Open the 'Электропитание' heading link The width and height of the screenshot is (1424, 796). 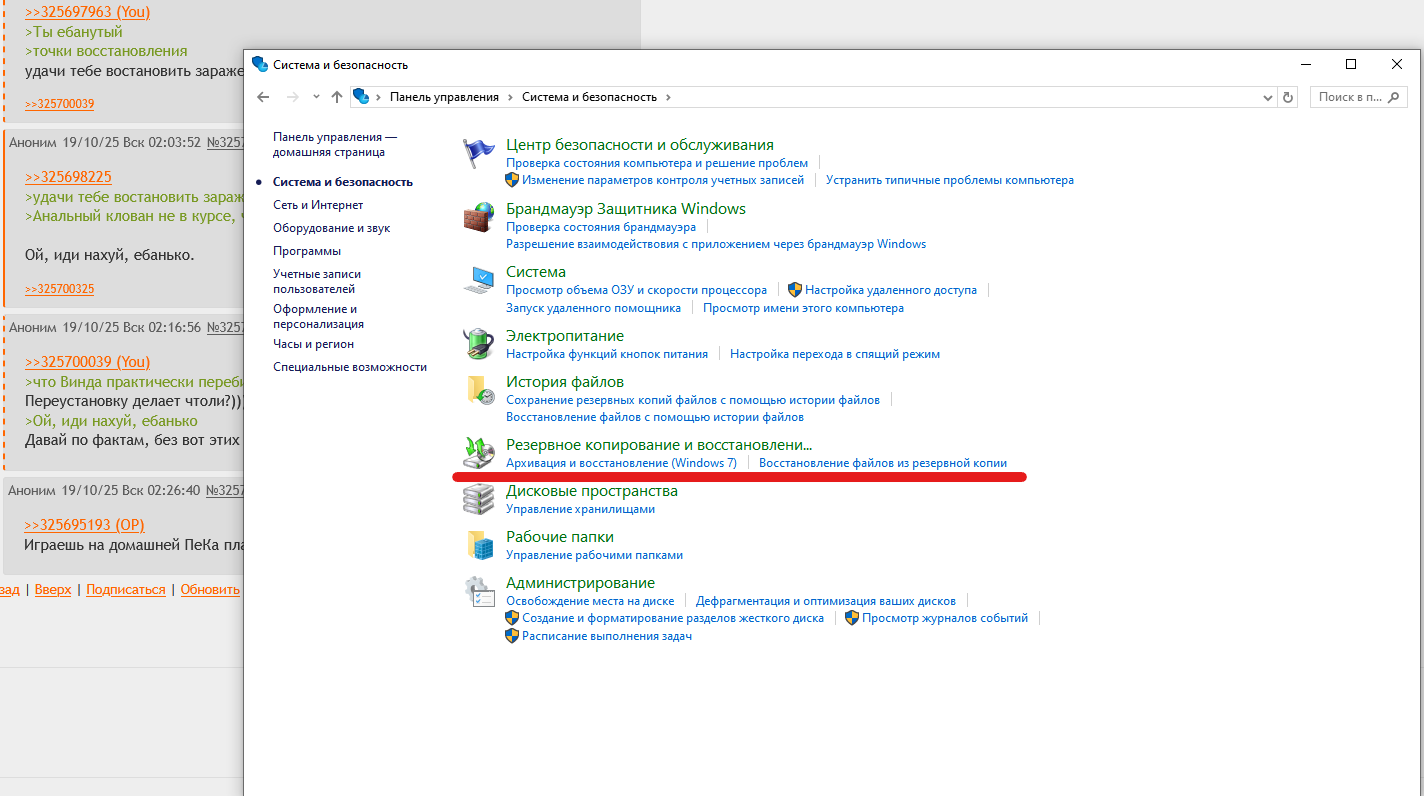pos(565,336)
